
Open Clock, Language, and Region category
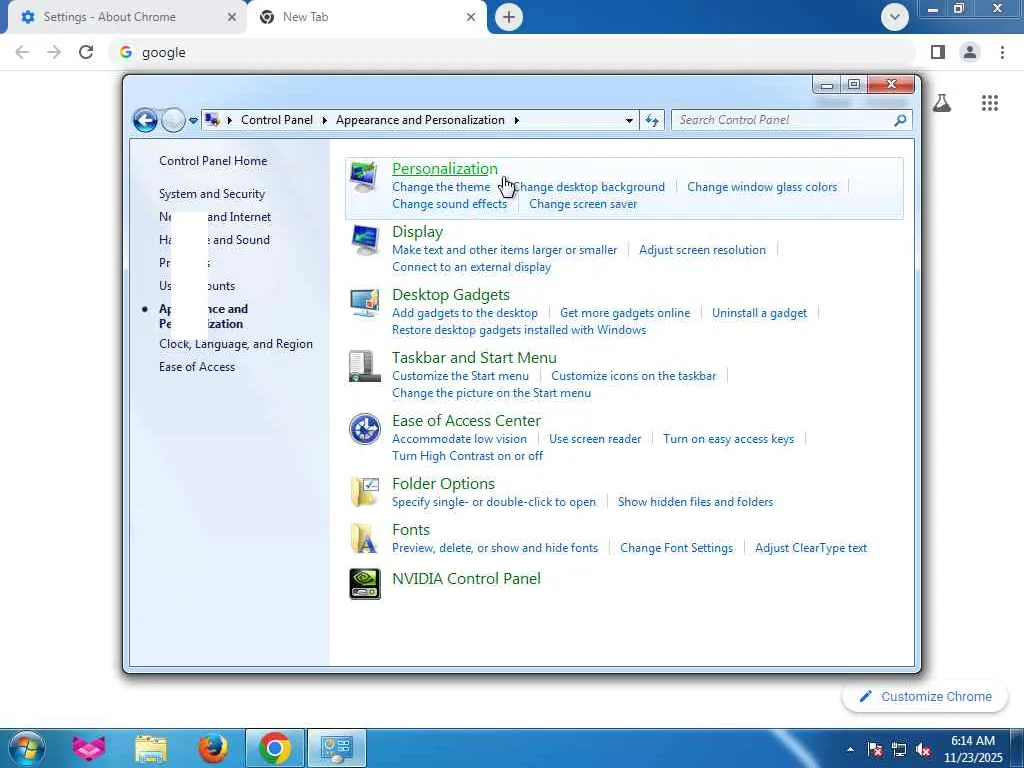pos(236,344)
